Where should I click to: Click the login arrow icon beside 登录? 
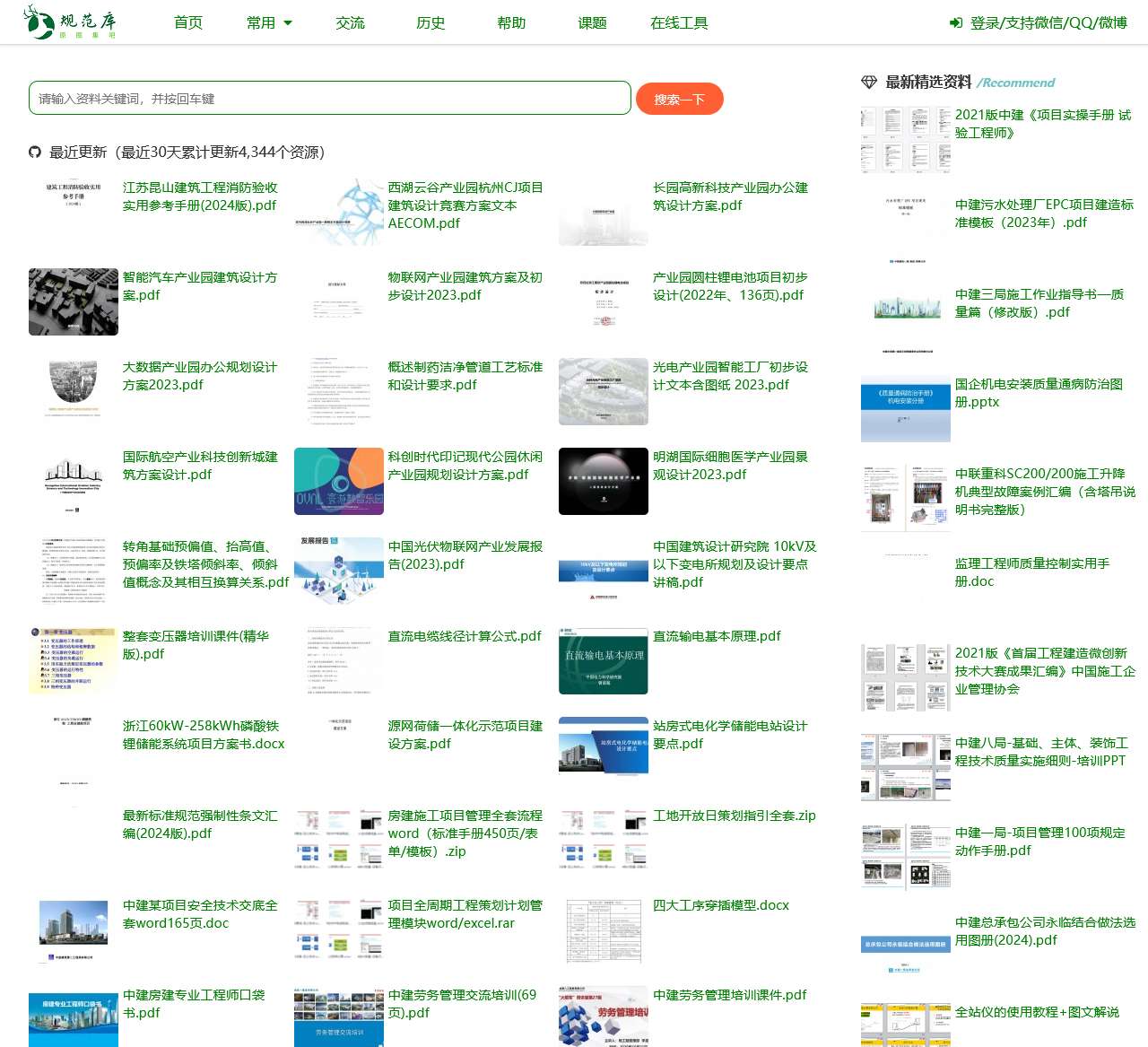pos(956,23)
